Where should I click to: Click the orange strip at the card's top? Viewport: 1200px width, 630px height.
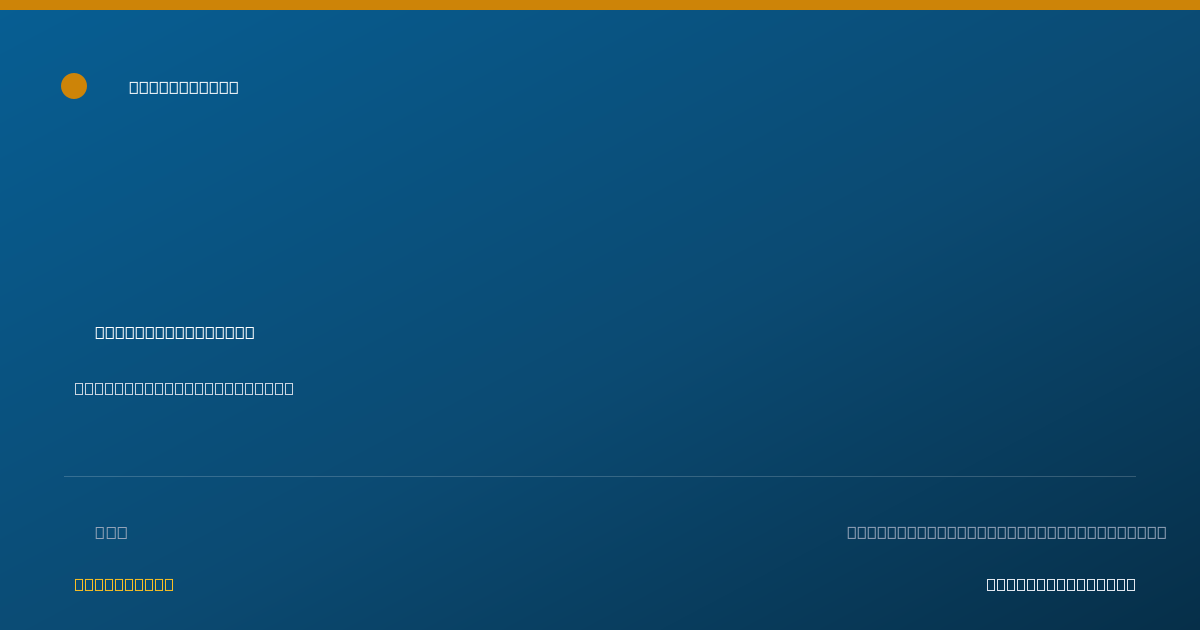[x=600, y=5]
